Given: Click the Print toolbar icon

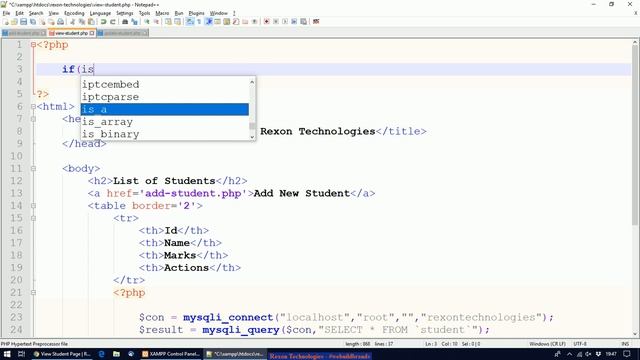Looking at the screenshot, I should click(x=60, y=22).
